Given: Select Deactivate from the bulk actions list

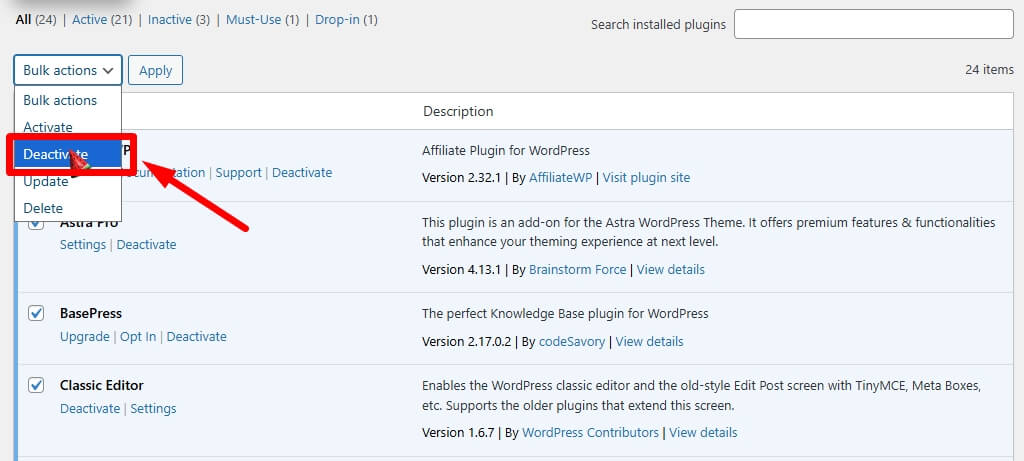Looking at the screenshot, I should (67, 155).
